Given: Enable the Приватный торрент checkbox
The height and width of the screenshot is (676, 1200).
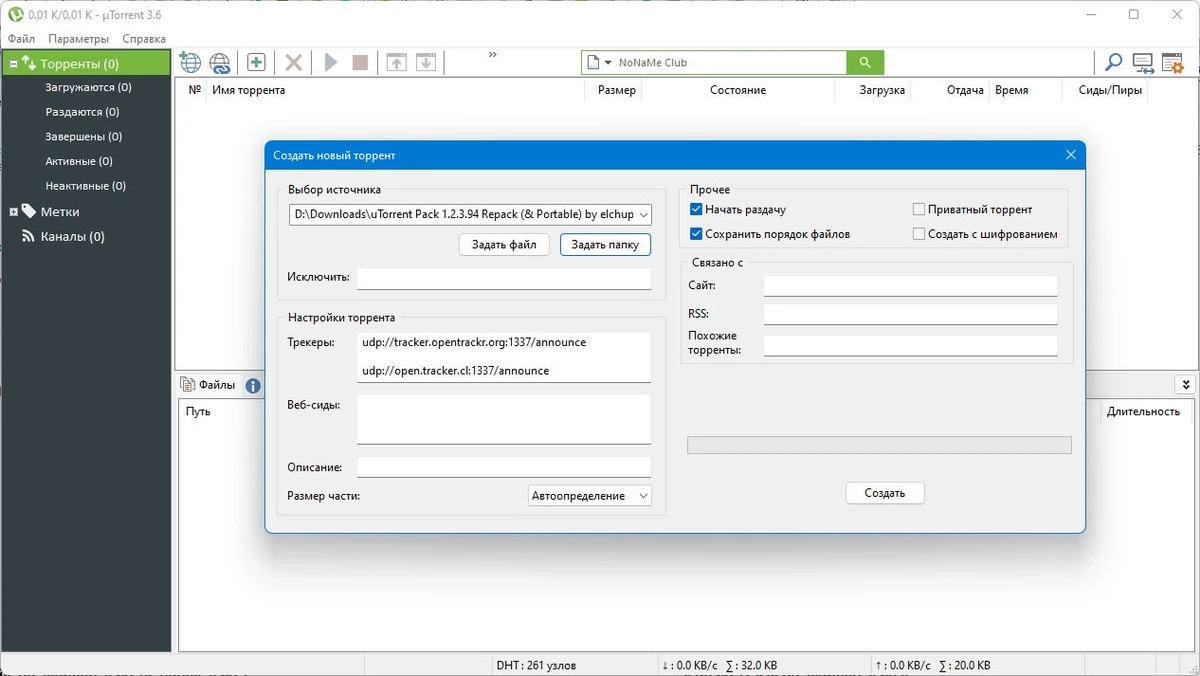Looking at the screenshot, I should (919, 210).
